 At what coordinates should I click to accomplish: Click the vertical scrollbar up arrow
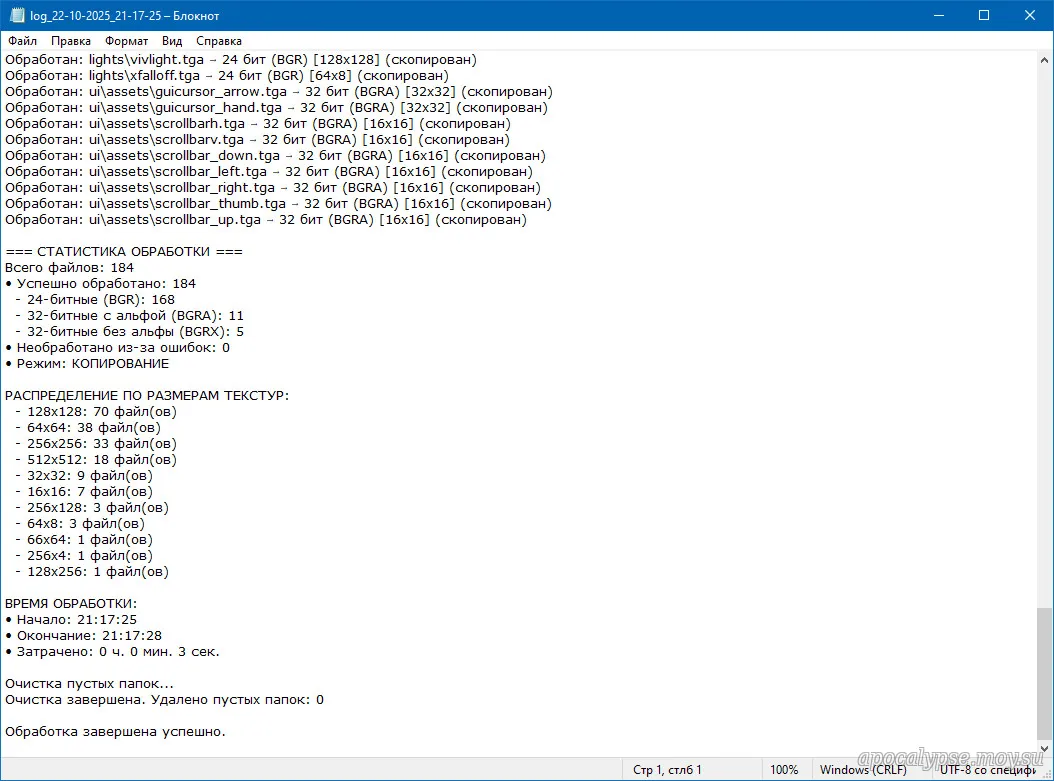(1044, 60)
